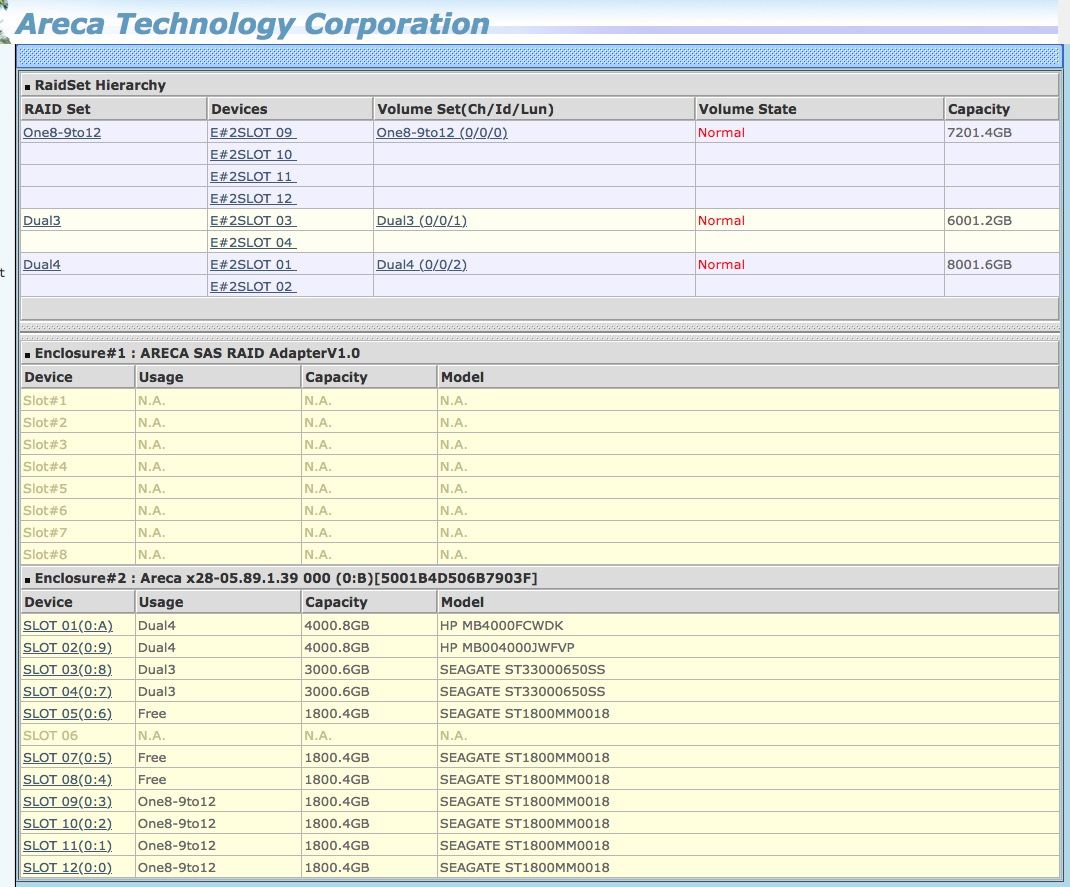Viewport: 1070px width, 887px height.
Task: Open the Dual3 RAID set link
Action: 42,220
